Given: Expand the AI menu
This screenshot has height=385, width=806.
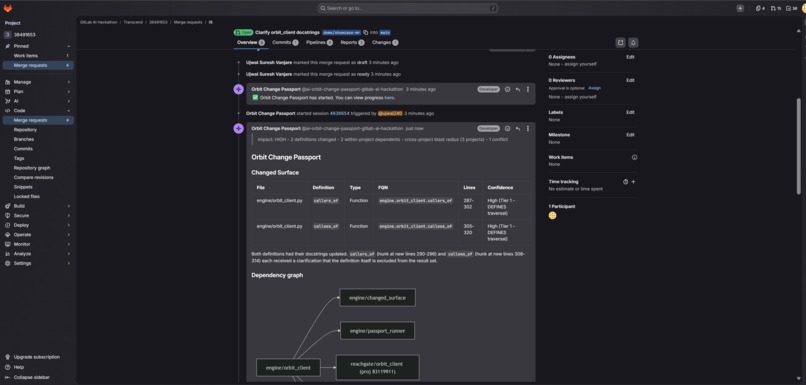Looking at the screenshot, I should coord(38,101).
